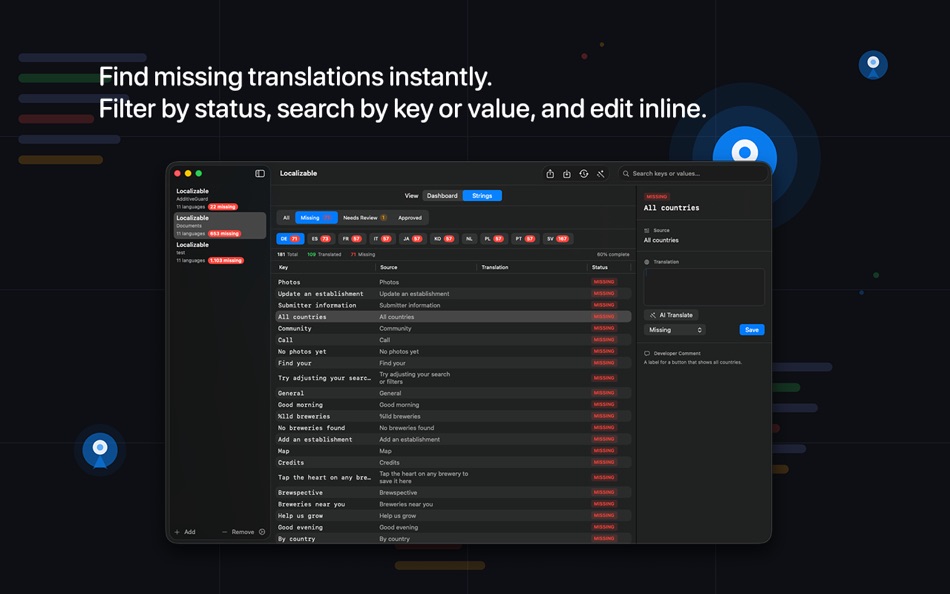Click Add at sidebar bottom
Image resolution: width=950 pixels, height=594 pixels.
(185, 532)
